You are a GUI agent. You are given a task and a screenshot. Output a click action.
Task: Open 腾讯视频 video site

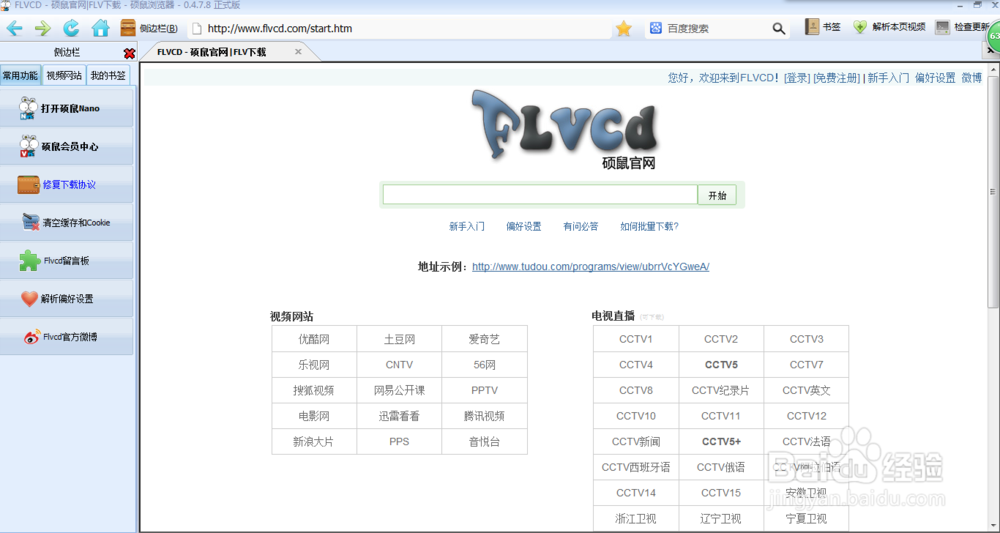485,416
